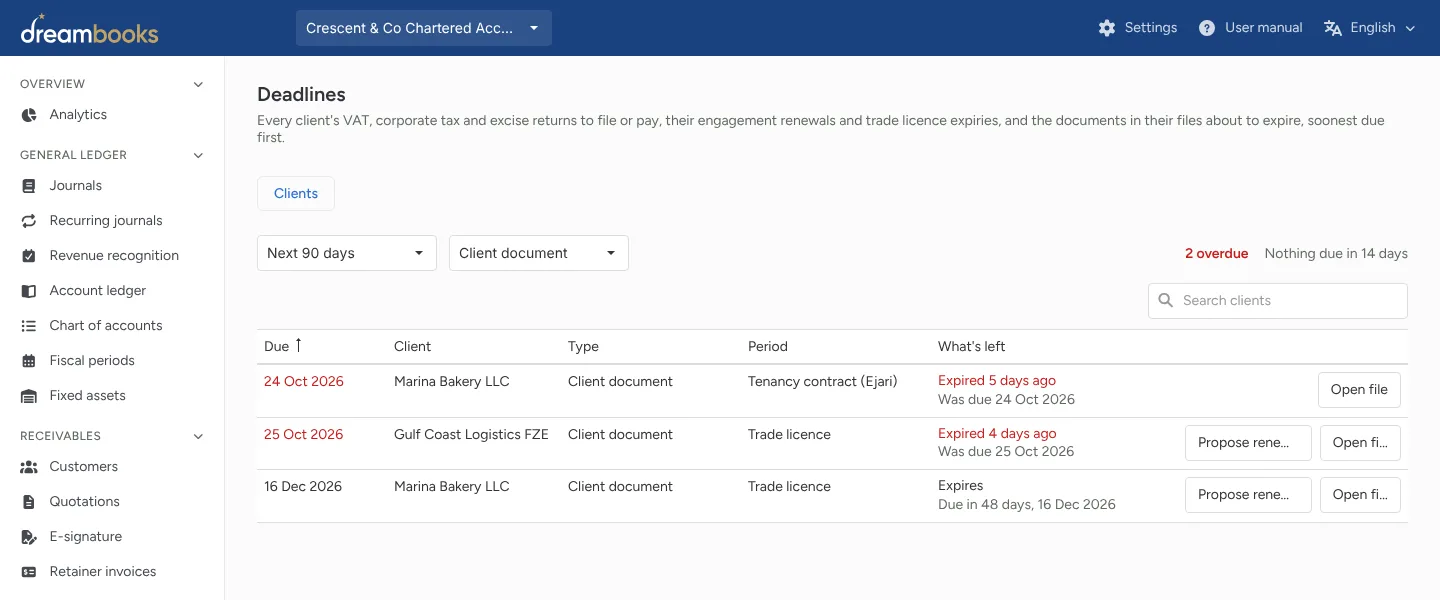This screenshot has width=1440, height=600.
Task: Open Journals from the sidebar
Action: click(76, 186)
